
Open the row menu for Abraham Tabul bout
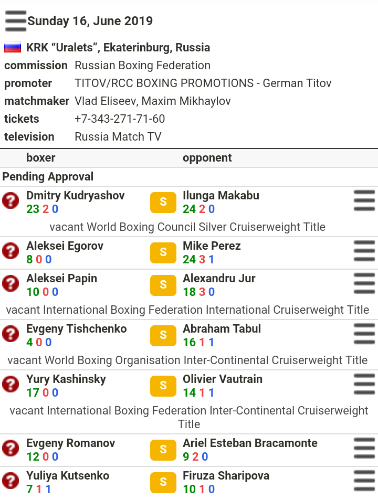click(x=364, y=334)
